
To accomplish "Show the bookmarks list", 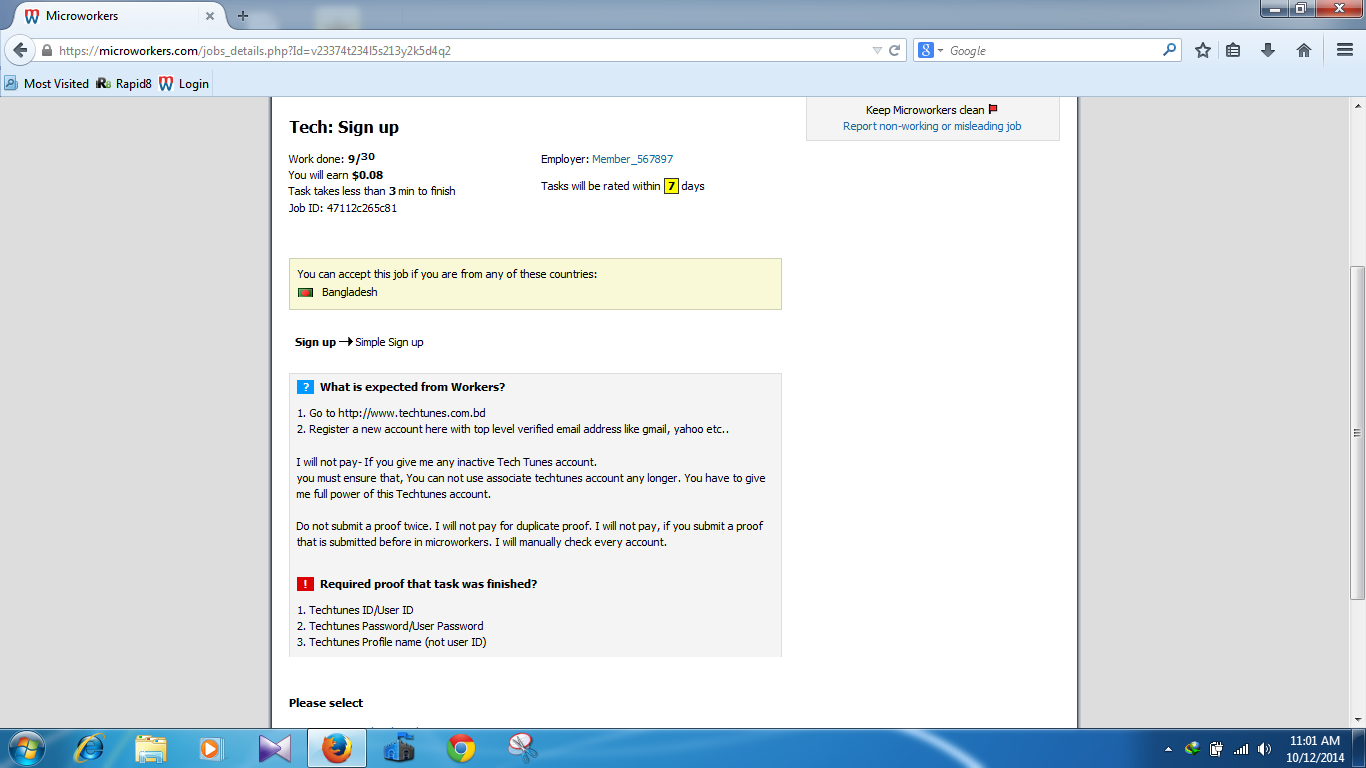I will (1234, 50).
